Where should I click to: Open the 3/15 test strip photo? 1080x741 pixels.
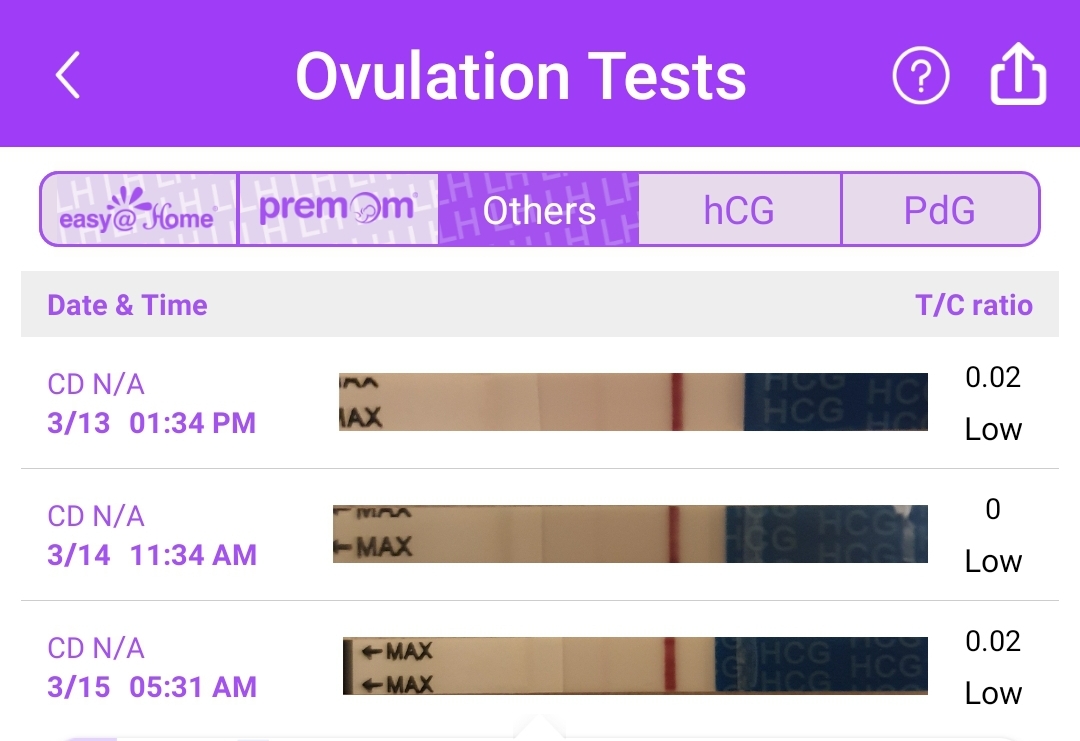point(635,665)
